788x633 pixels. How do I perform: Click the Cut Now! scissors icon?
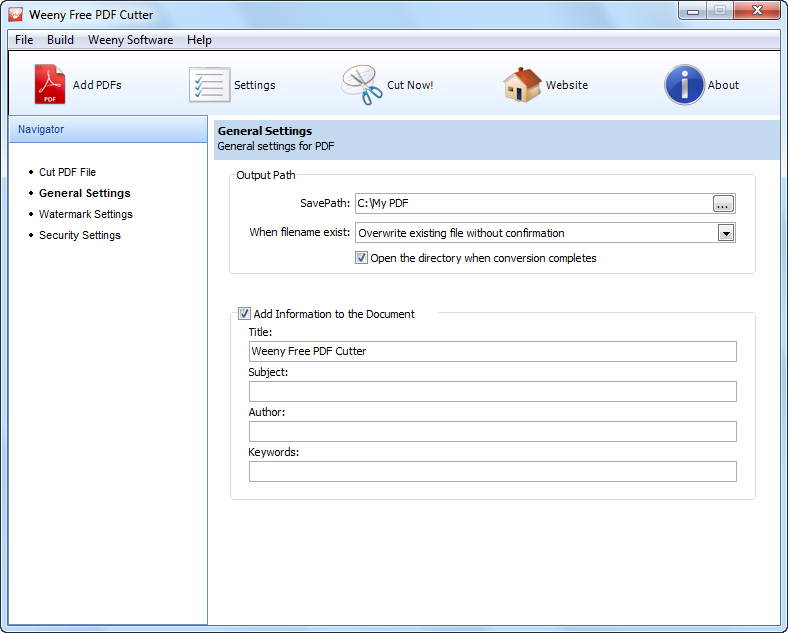tap(362, 85)
